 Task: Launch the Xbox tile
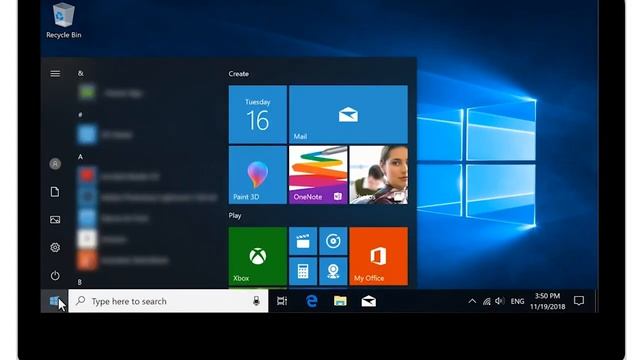click(x=258, y=256)
